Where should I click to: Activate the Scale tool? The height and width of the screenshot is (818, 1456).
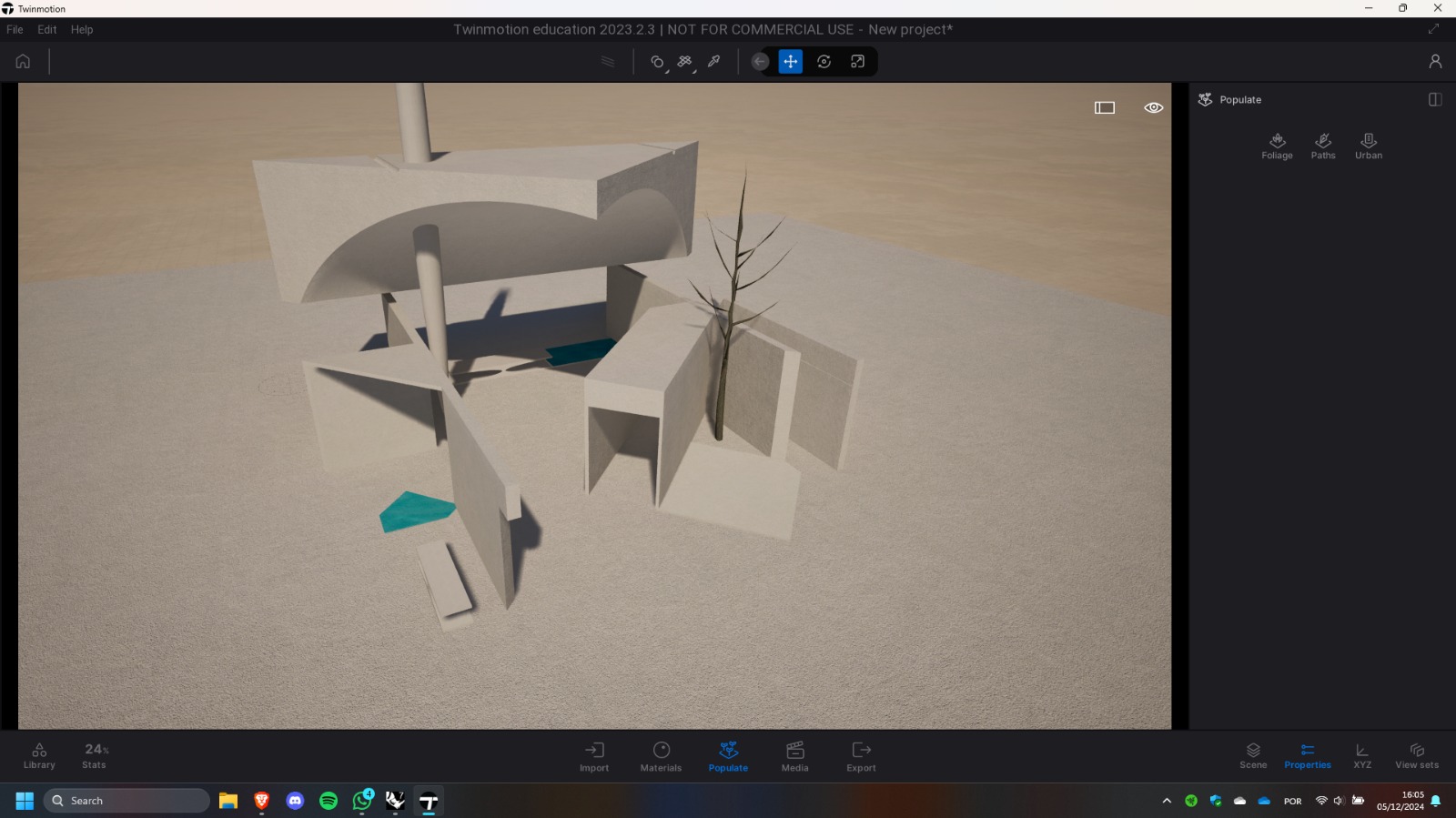[x=857, y=62]
